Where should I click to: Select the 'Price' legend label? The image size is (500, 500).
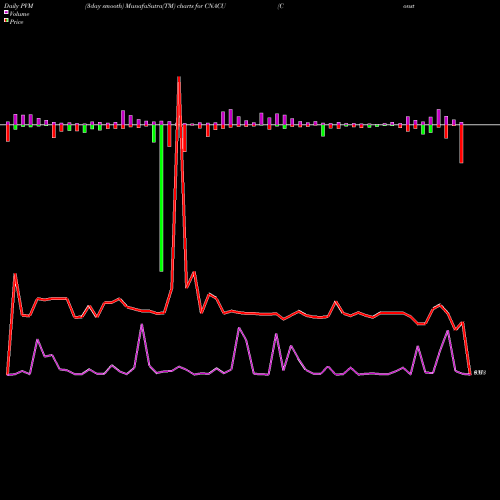click(16, 22)
